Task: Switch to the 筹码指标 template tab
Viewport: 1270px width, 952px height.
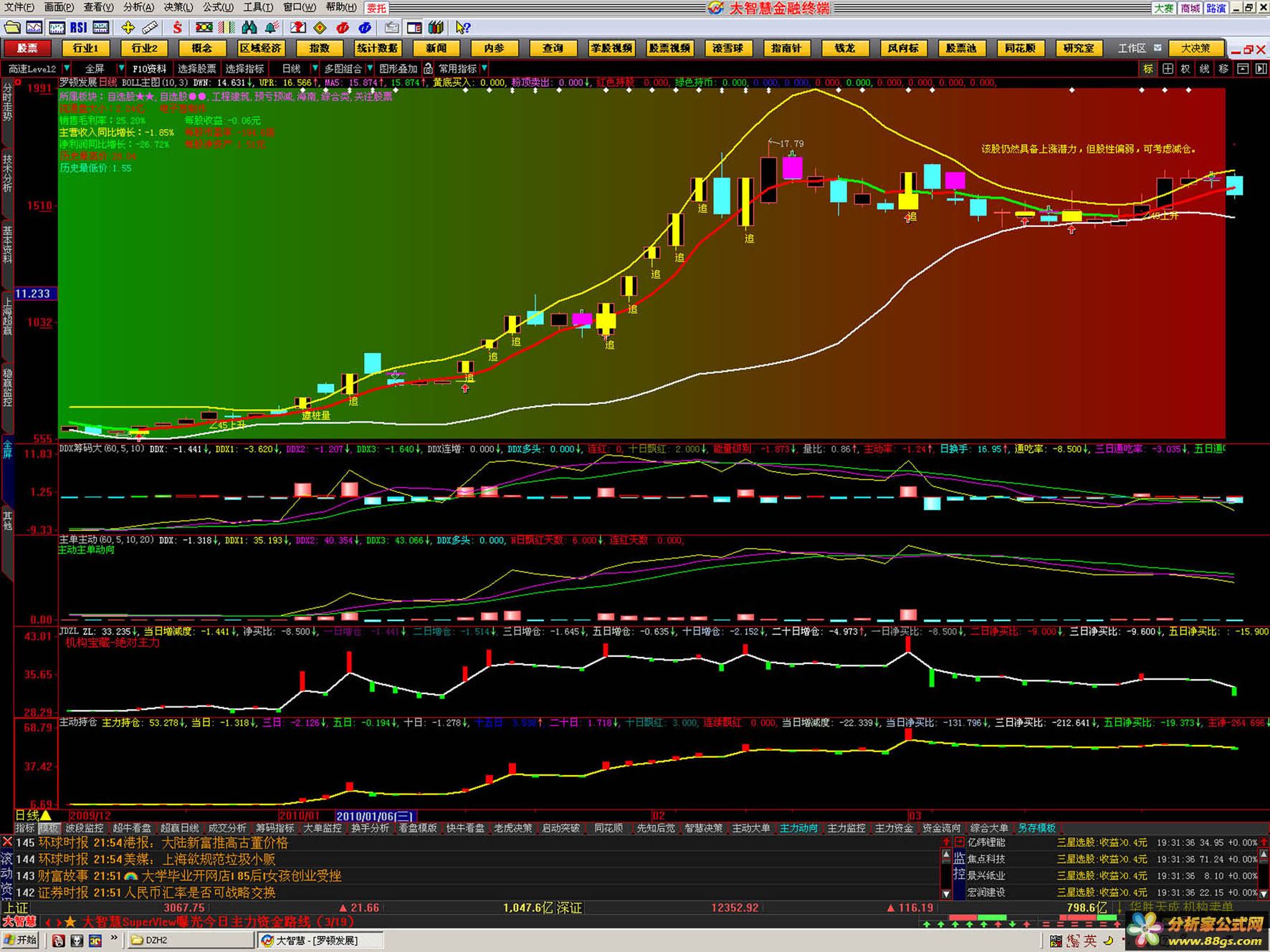Action: [x=275, y=828]
